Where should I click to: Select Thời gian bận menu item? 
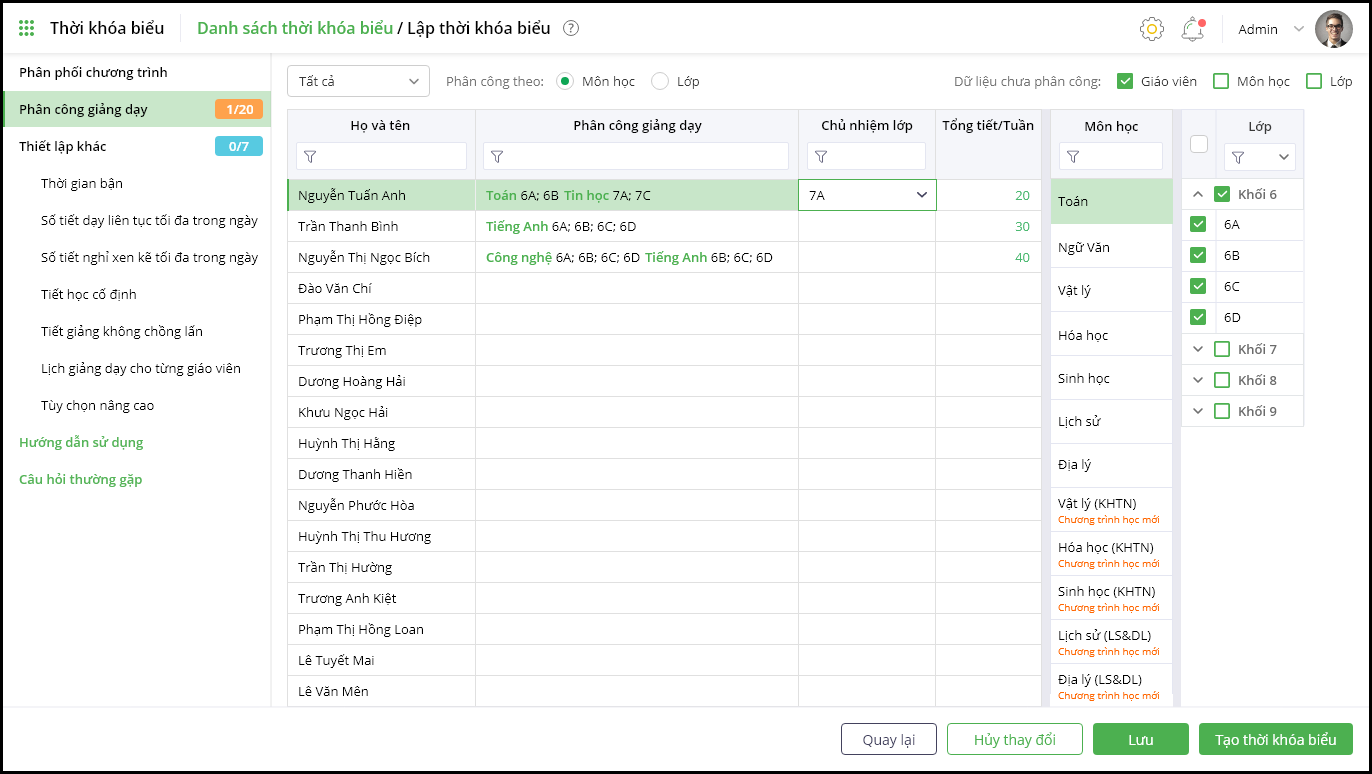tap(82, 183)
